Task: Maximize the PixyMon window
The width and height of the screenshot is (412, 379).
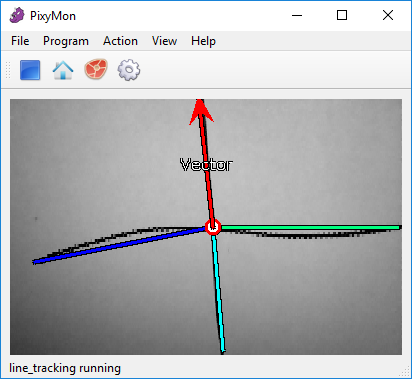Action: click(x=342, y=15)
